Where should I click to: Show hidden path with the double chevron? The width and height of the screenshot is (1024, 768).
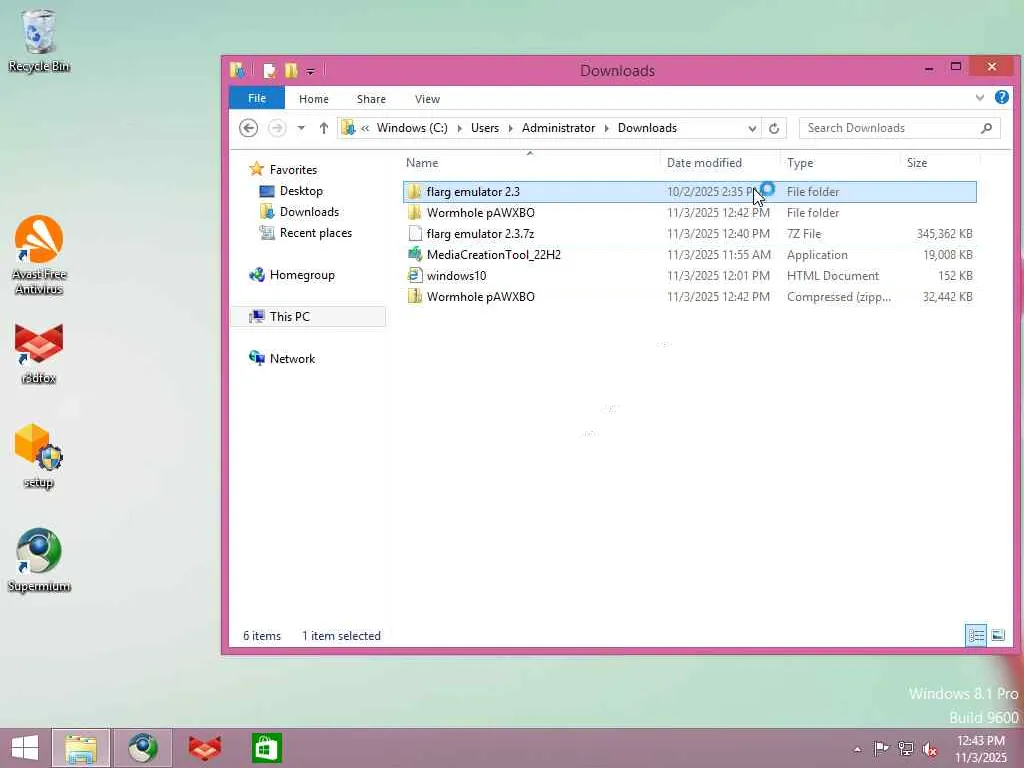point(365,128)
